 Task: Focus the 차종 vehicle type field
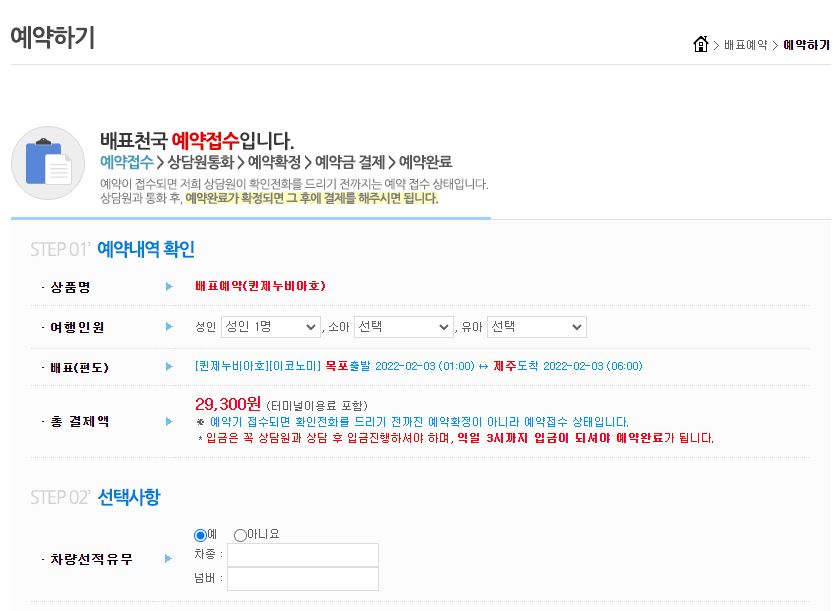[303, 555]
